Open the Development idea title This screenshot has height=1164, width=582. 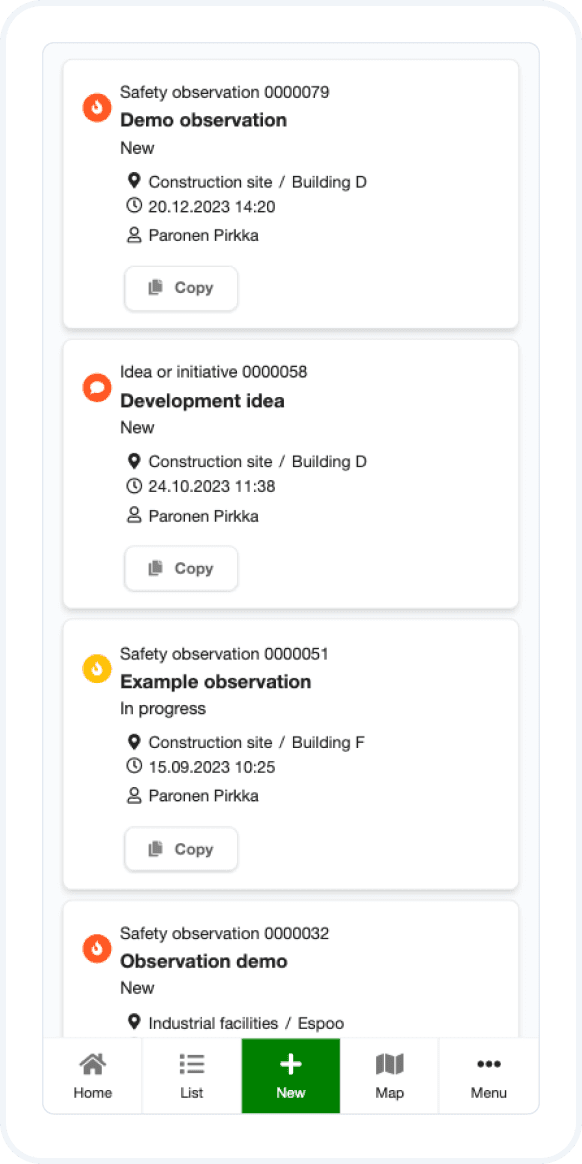coord(202,401)
